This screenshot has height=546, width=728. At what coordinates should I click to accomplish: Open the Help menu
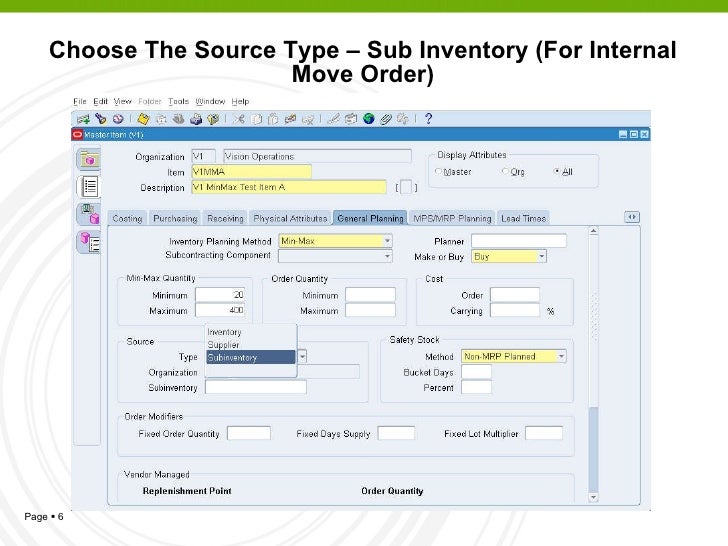coord(240,101)
